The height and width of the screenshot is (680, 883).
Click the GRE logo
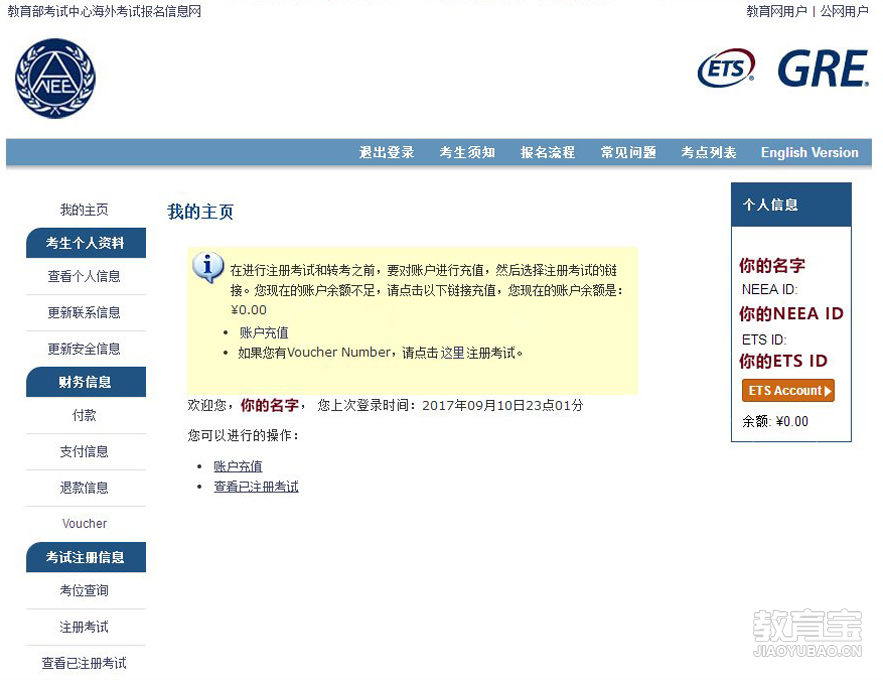tap(823, 68)
